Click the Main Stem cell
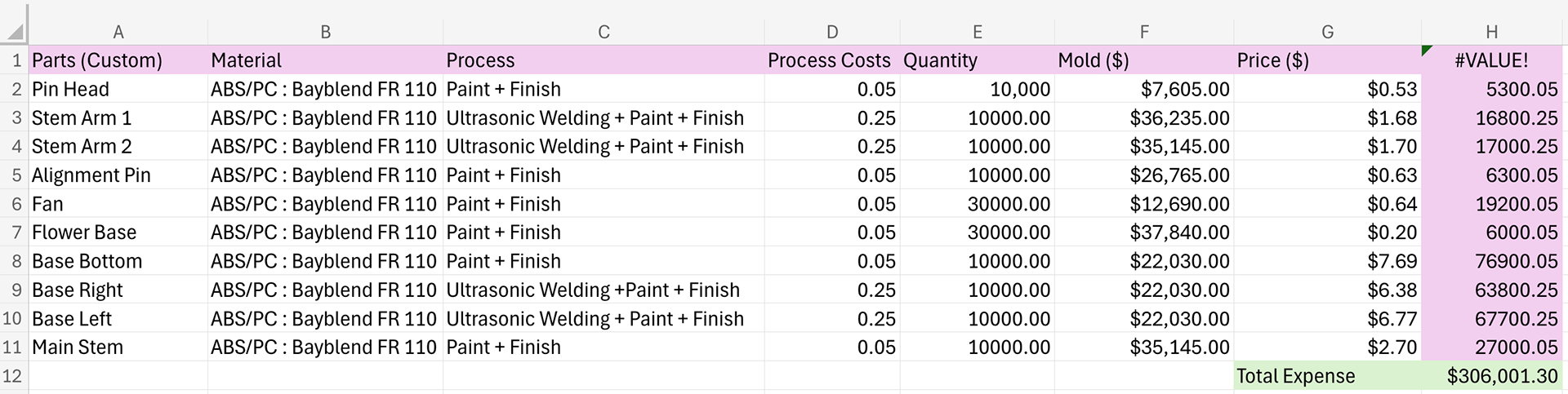Image resolution: width=1568 pixels, height=394 pixels. coord(118,348)
